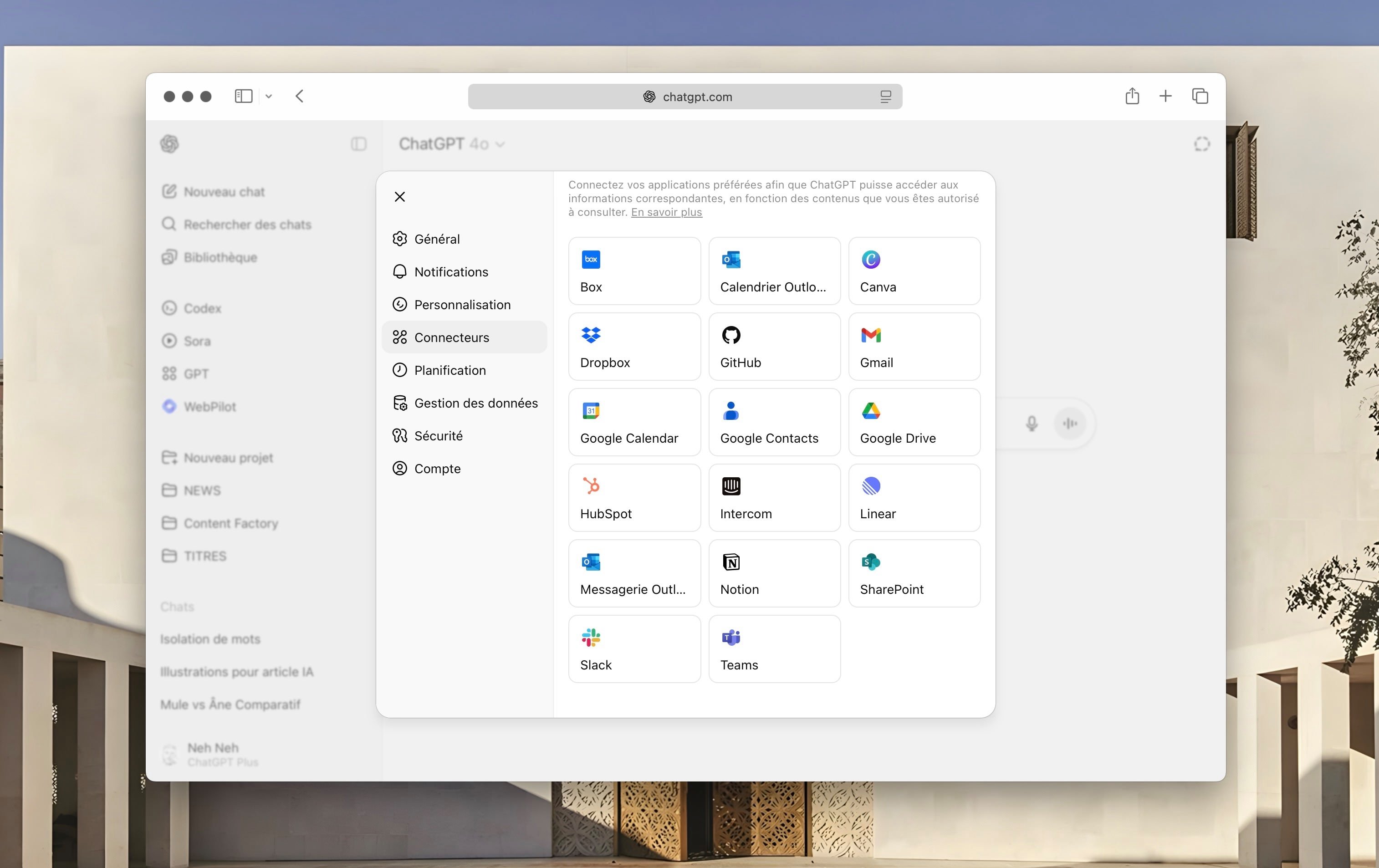Select the Teams connector card

774,648
